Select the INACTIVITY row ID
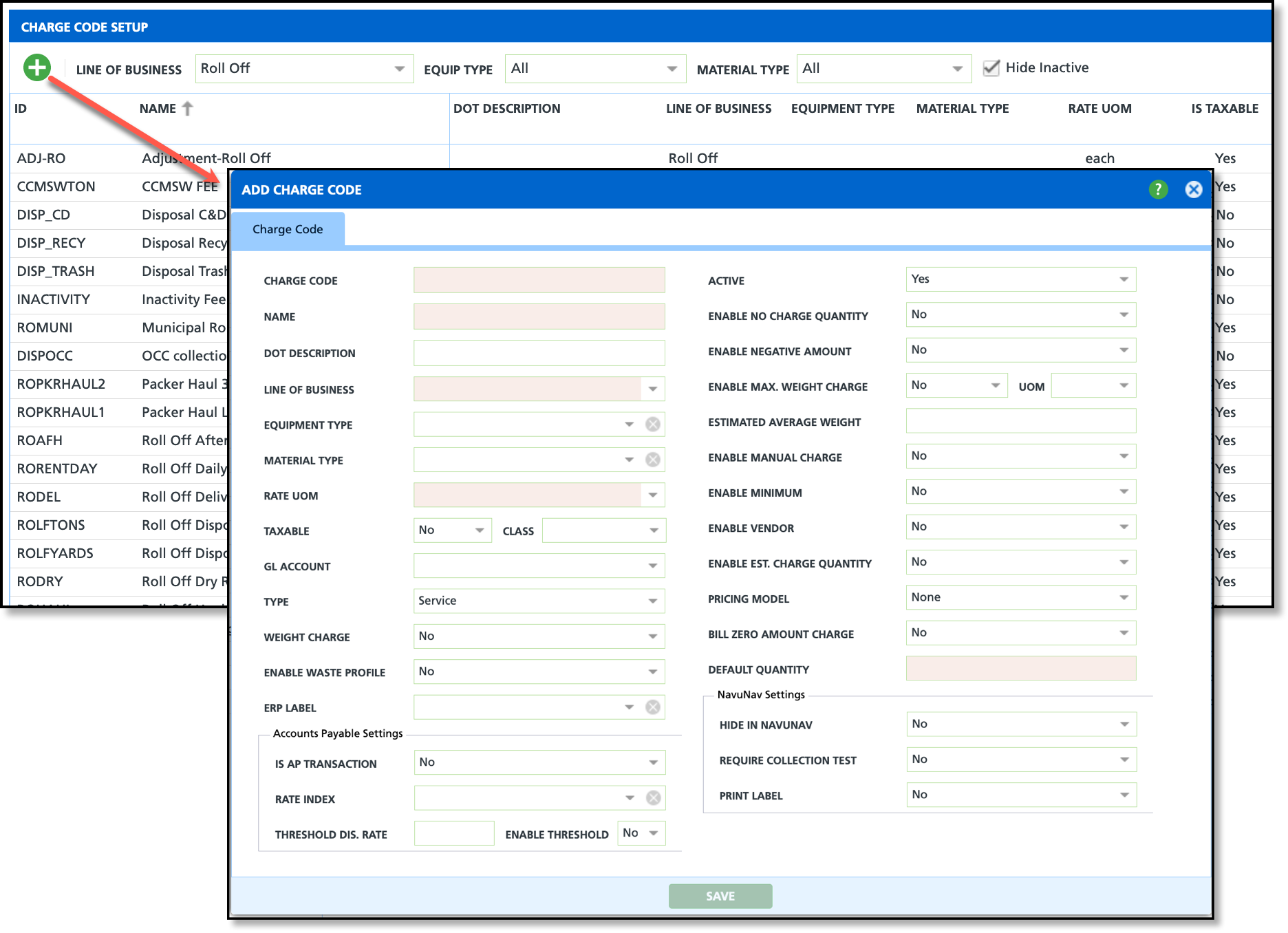The height and width of the screenshot is (933, 1288). (x=53, y=299)
